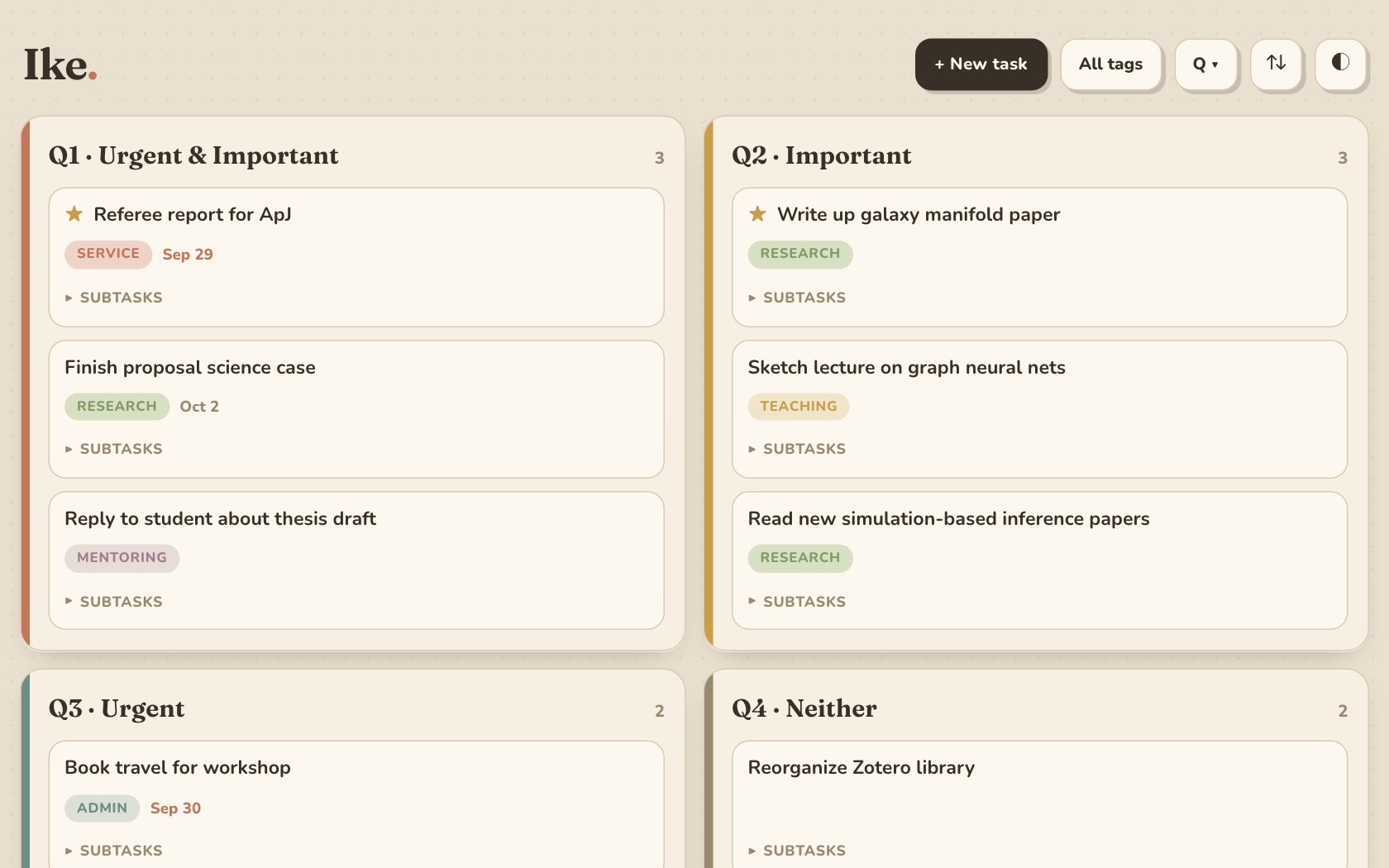This screenshot has width=1389, height=868.
Task: Expand subtasks of Read new simulation-based inference papers
Action: click(x=797, y=602)
